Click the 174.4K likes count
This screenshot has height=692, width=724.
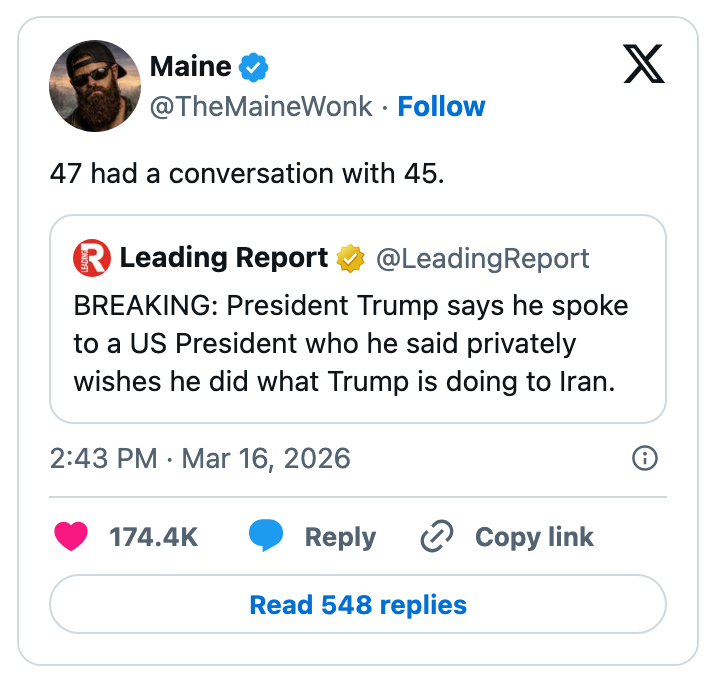click(x=153, y=537)
